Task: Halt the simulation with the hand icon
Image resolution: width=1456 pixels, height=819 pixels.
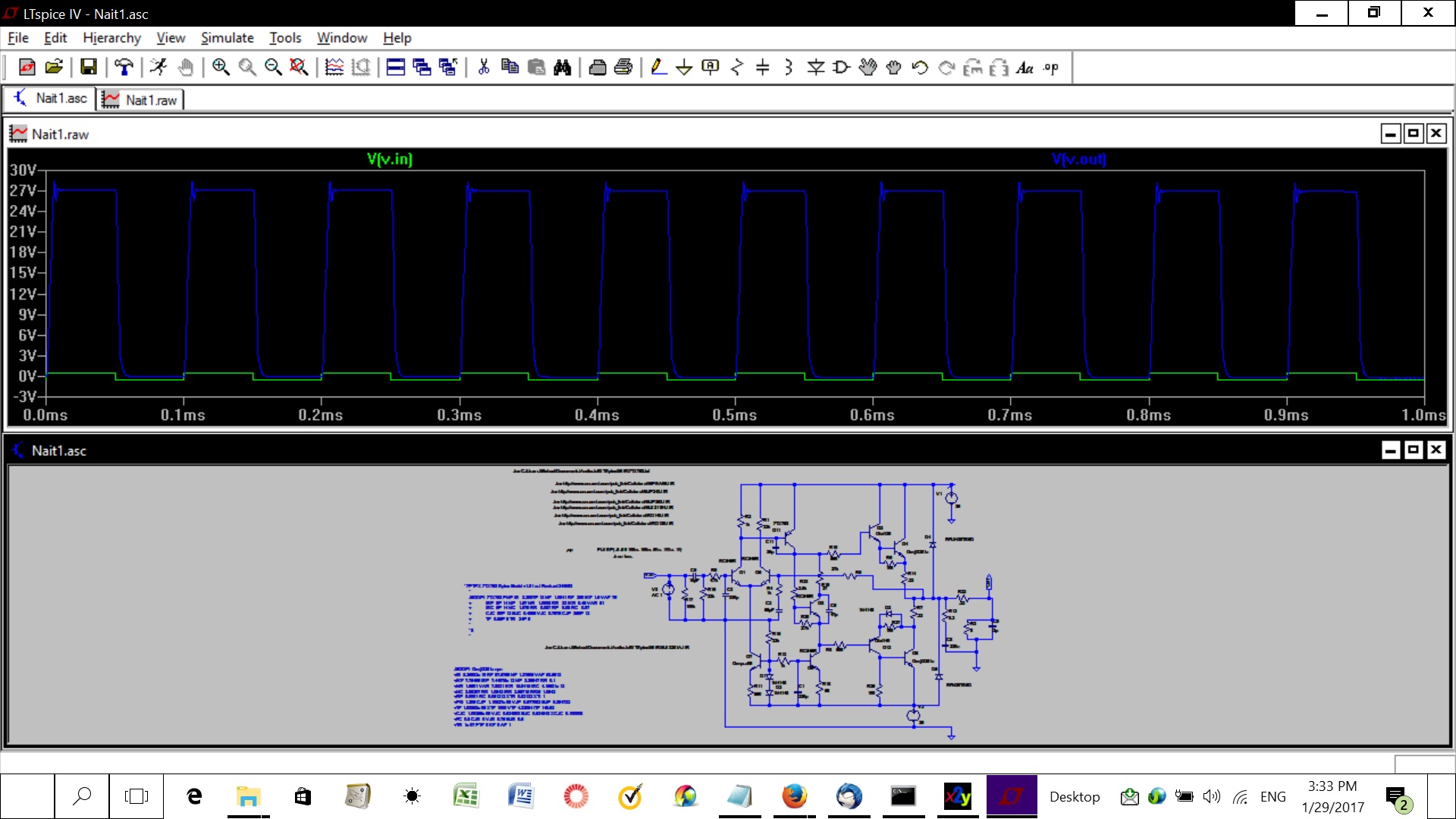Action: point(185,67)
